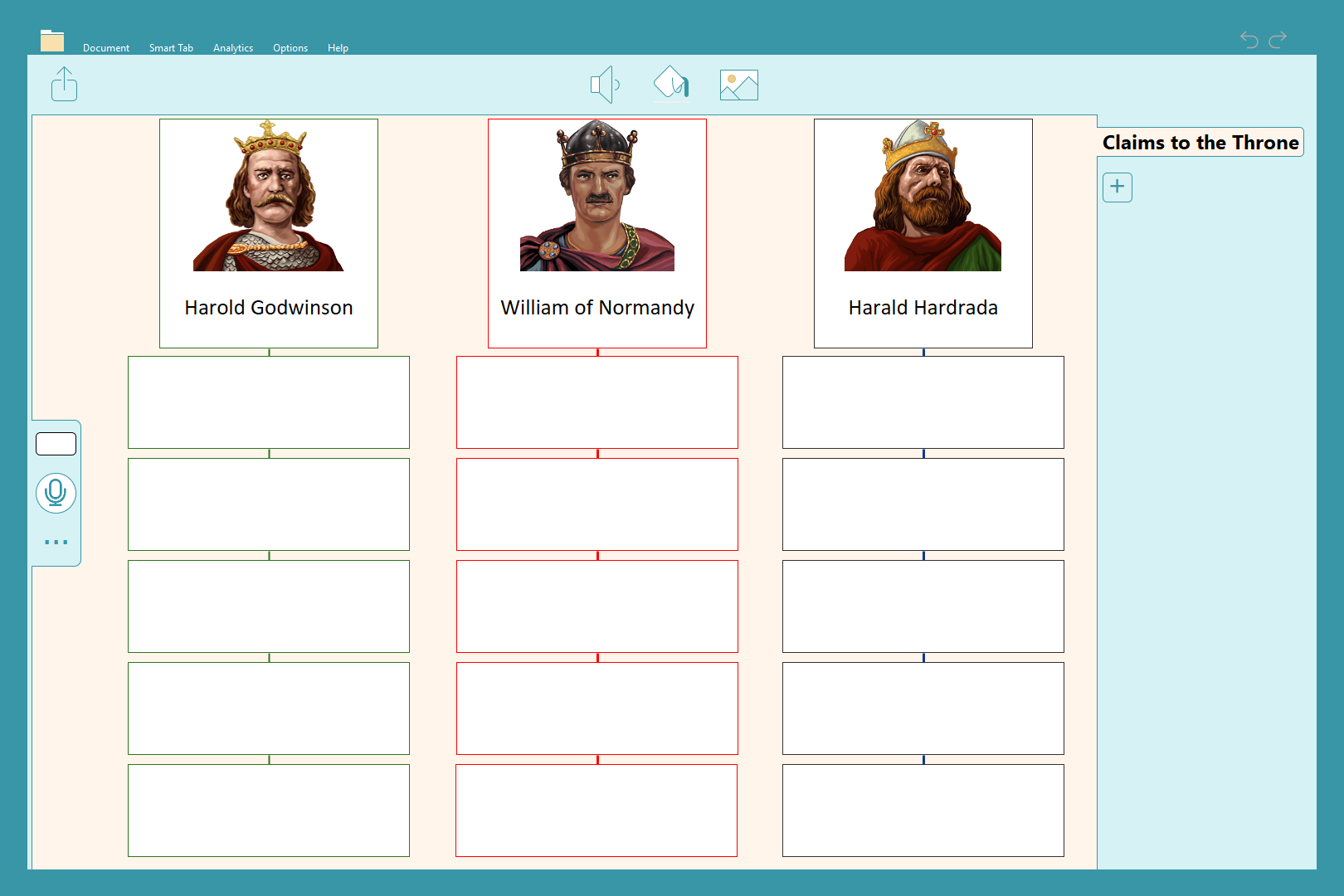Click the redo arrow icon
This screenshot has width=1344, height=896.
pos(1278,39)
